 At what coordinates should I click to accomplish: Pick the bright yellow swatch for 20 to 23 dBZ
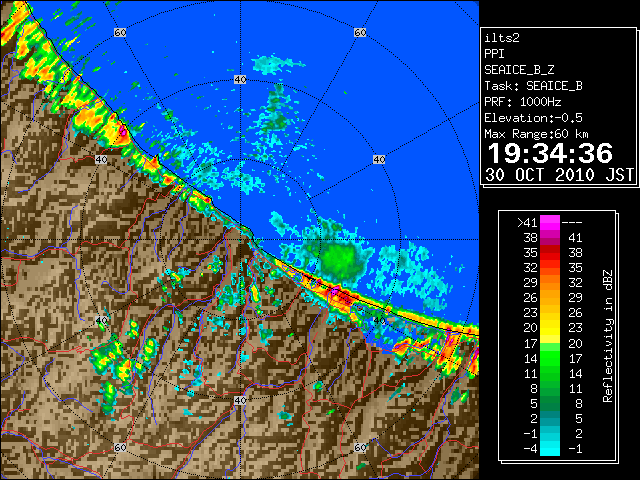pyautogui.click(x=550, y=328)
